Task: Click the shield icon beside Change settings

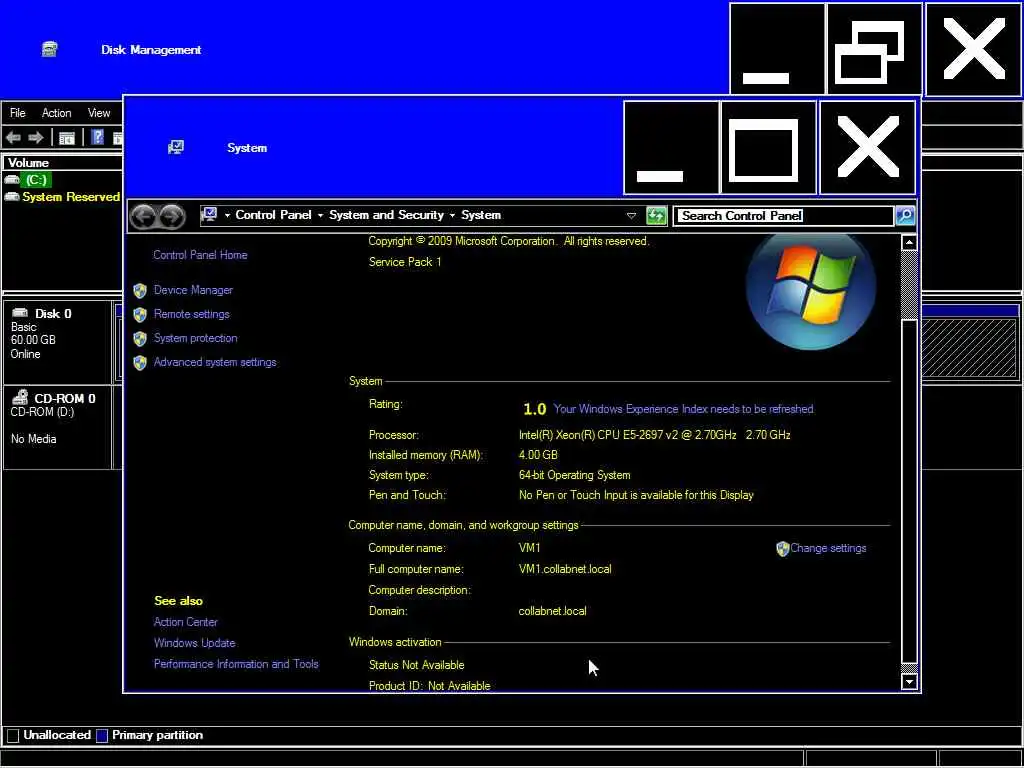Action: (x=782, y=549)
